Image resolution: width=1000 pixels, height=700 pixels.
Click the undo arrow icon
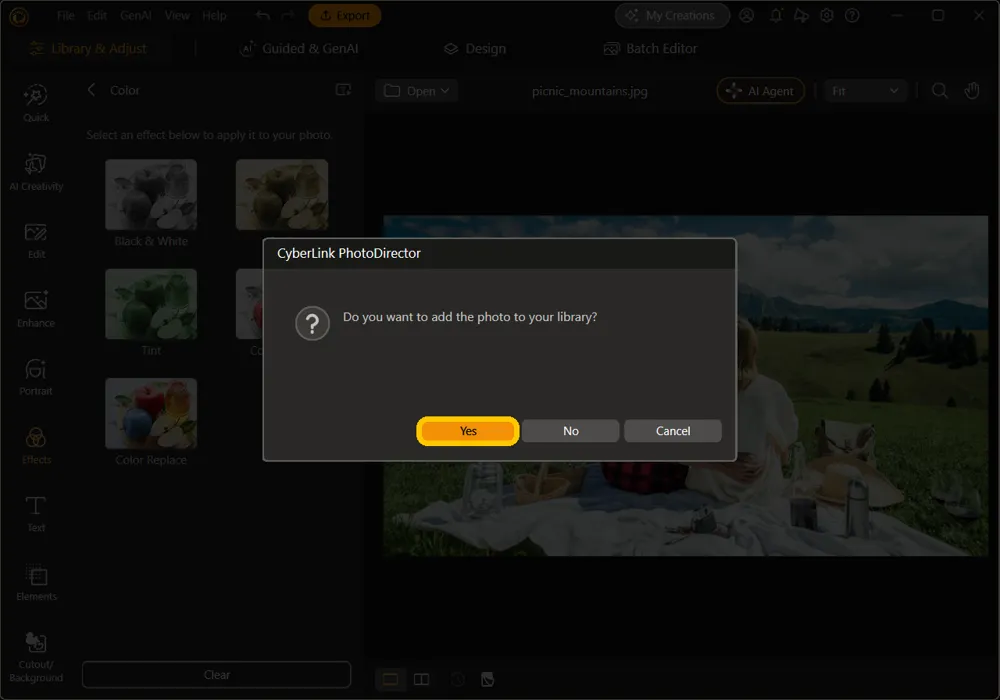(x=262, y=15)
